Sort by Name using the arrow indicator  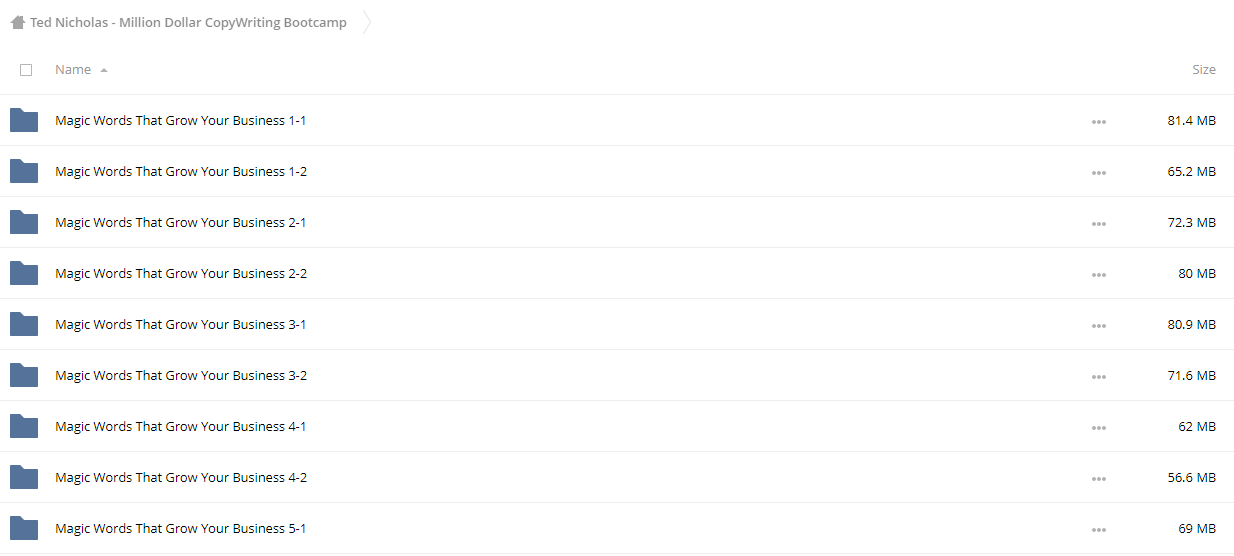(104, 70)
